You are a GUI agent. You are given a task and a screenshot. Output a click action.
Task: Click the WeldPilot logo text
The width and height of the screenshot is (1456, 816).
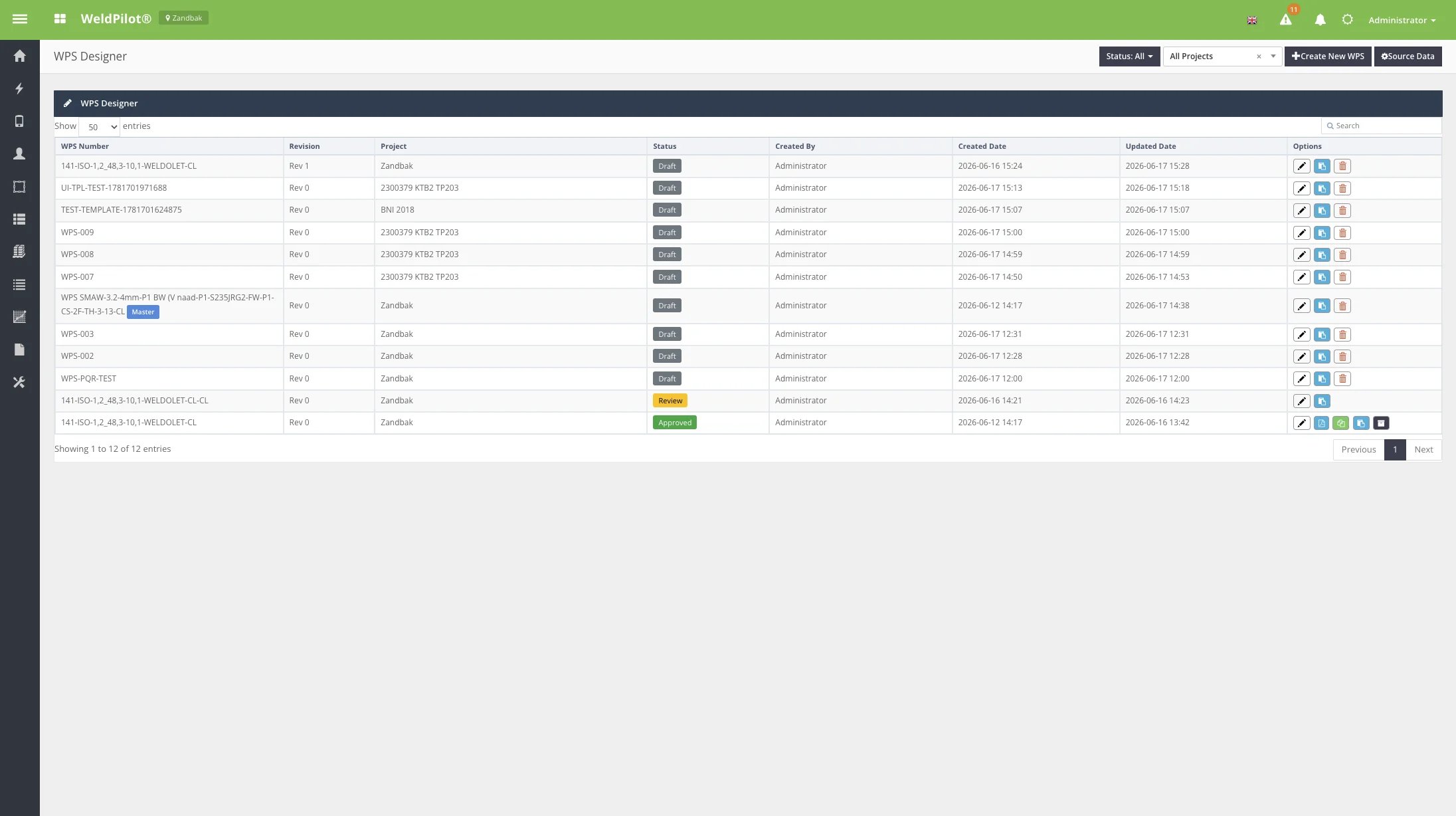116,19
